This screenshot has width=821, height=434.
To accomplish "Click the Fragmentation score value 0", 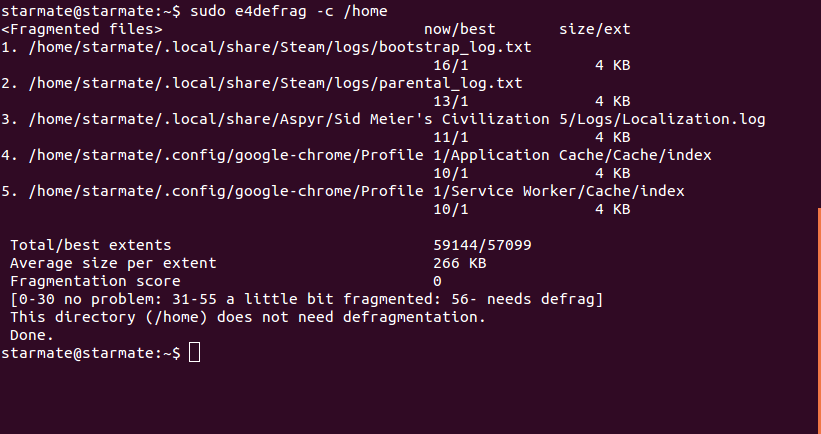I will [438, 281].
